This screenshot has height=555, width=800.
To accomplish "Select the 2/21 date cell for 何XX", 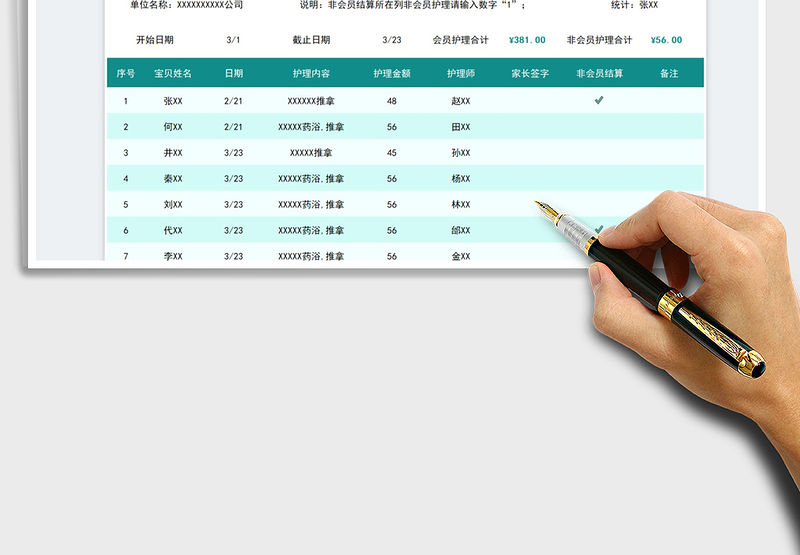I will click(x=234, y=127).
